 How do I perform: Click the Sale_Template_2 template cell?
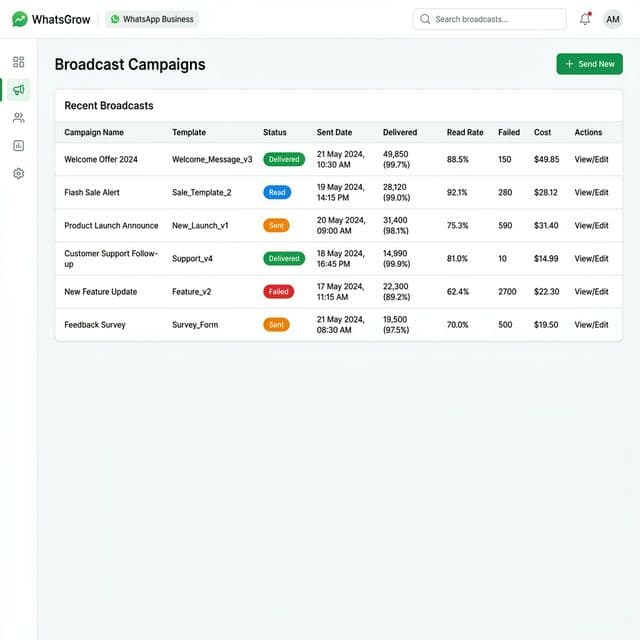(201, 193)
